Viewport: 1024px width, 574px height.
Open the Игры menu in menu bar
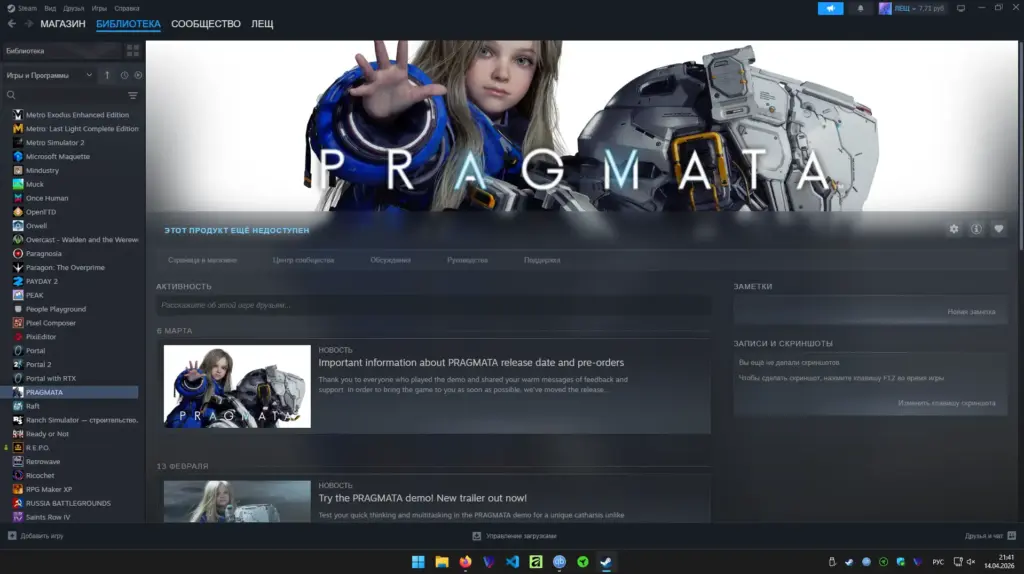point(99,8)
